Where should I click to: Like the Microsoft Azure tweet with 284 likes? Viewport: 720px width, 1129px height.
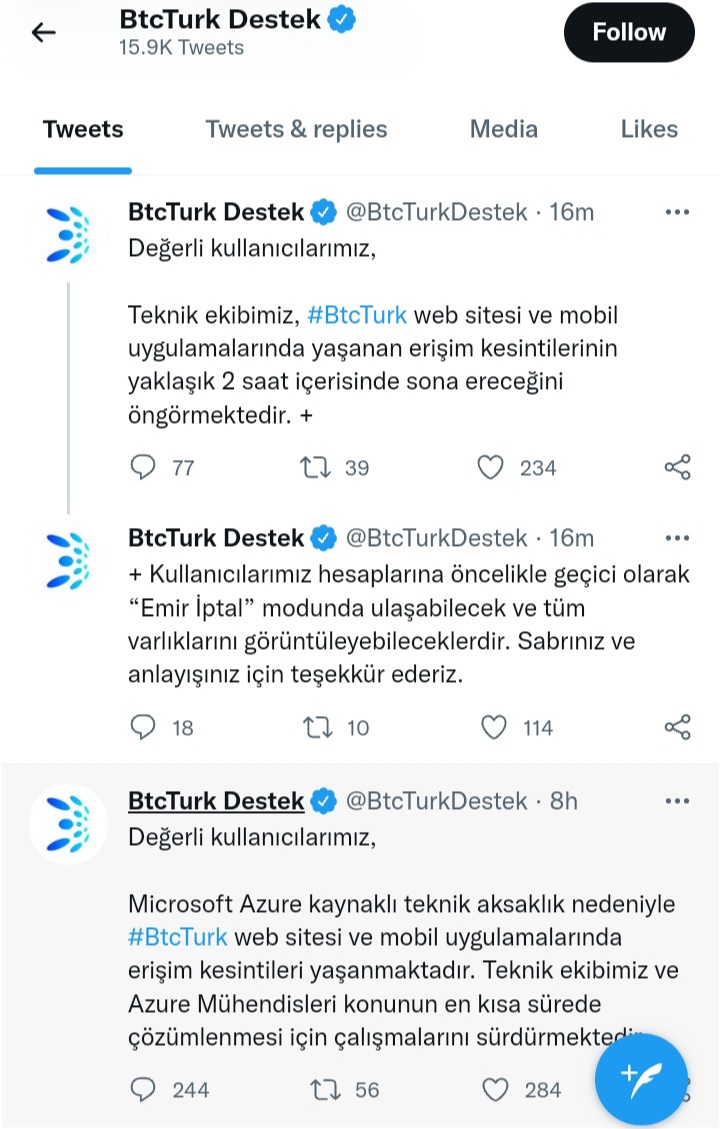click(x=495, y=1089)
